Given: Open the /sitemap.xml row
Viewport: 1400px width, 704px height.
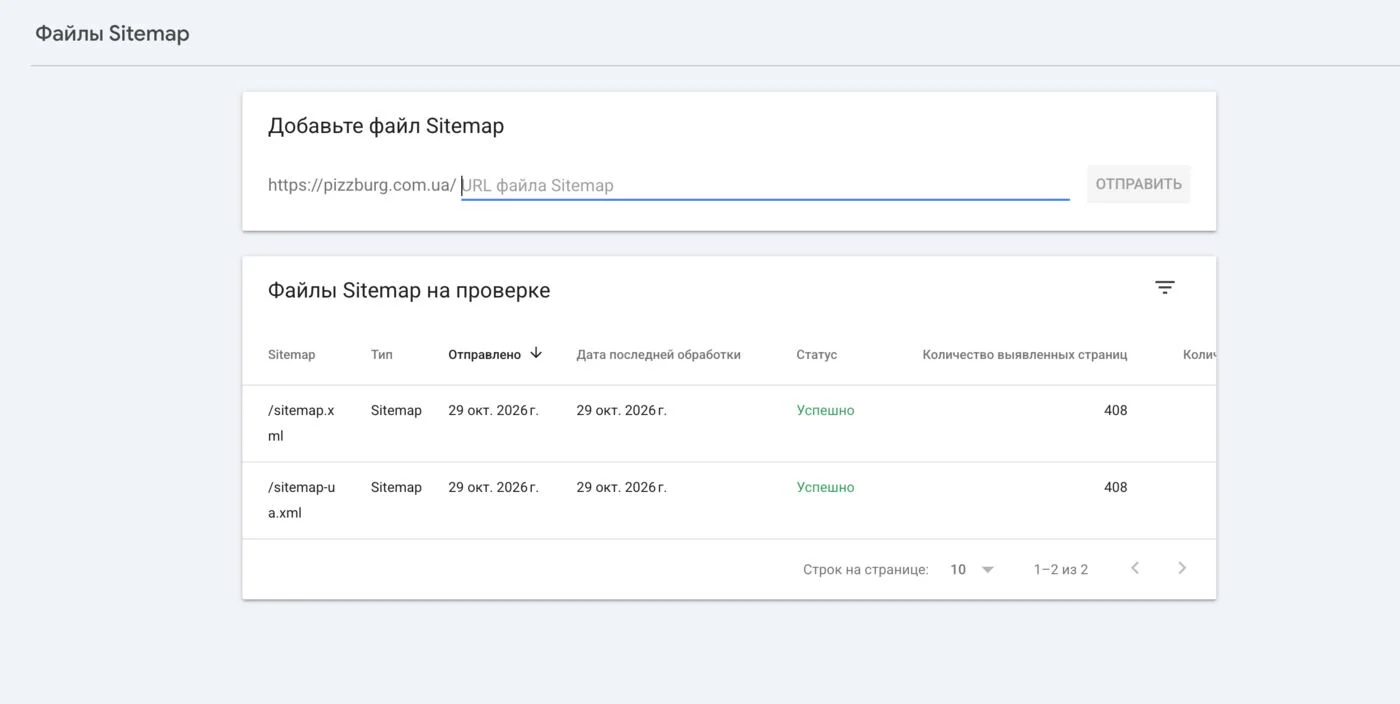Looking at the screenshot, I should click(729, 423).
